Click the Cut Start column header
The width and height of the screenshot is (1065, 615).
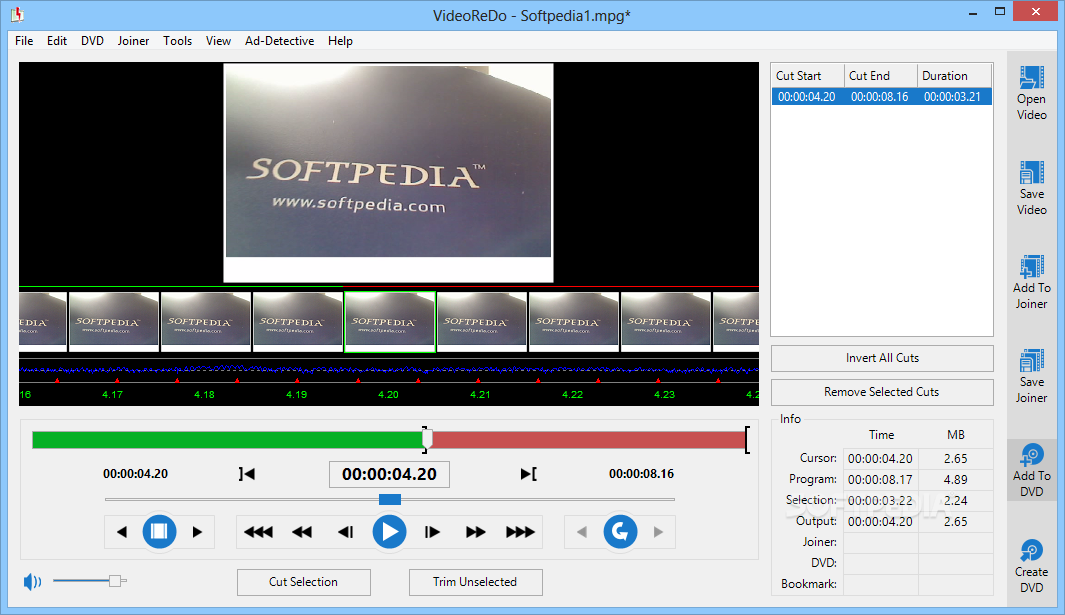point(808,75)
